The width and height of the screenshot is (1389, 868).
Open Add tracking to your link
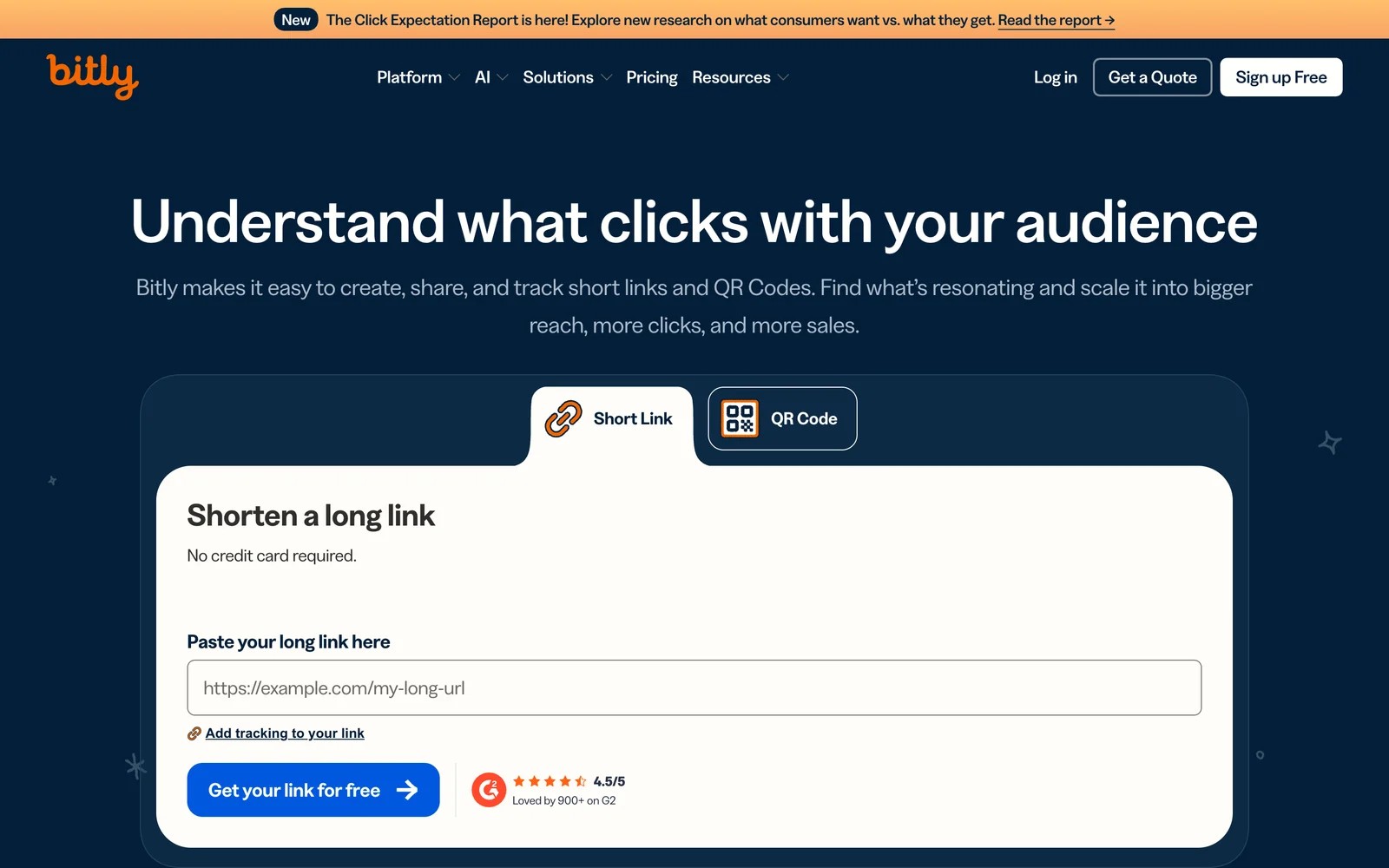tap(285, 733)
